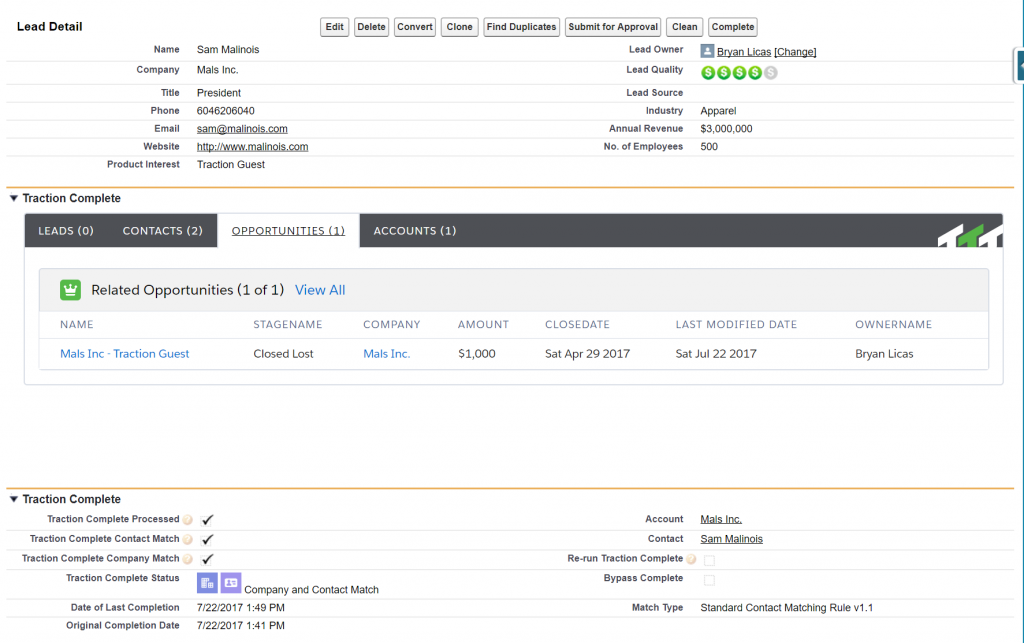Click the Clean button
Image resolution: width=1024 pixels, height=643 pixels.
point(684,27)
